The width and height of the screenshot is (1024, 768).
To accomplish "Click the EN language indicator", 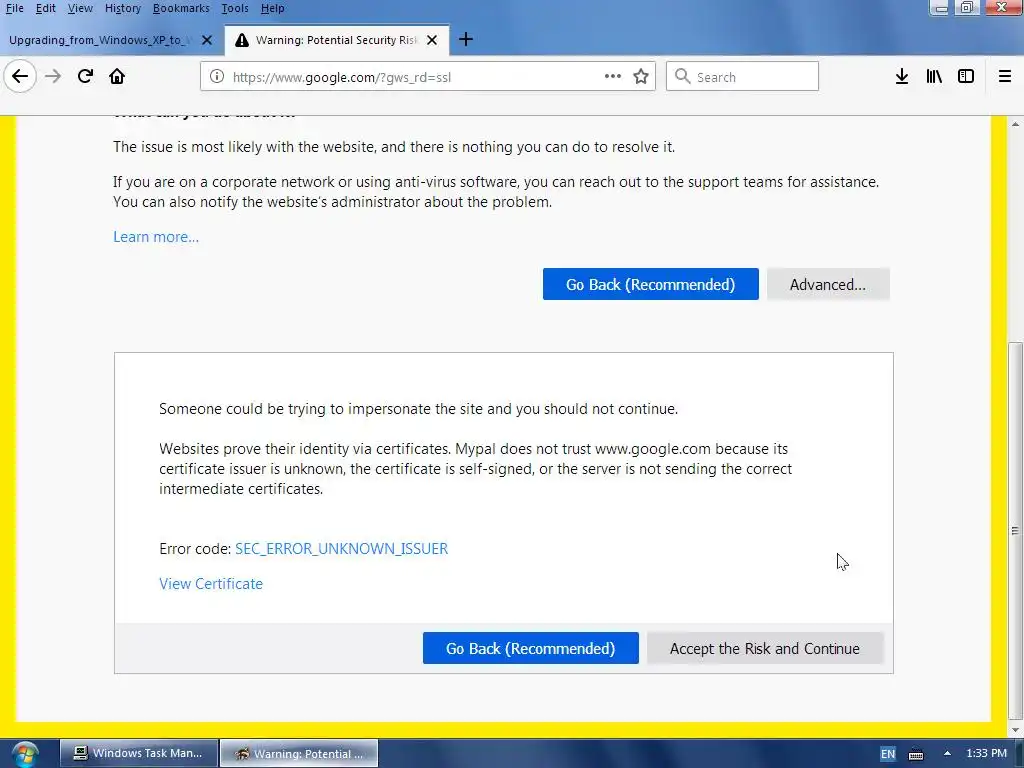I will pos(888,754).
